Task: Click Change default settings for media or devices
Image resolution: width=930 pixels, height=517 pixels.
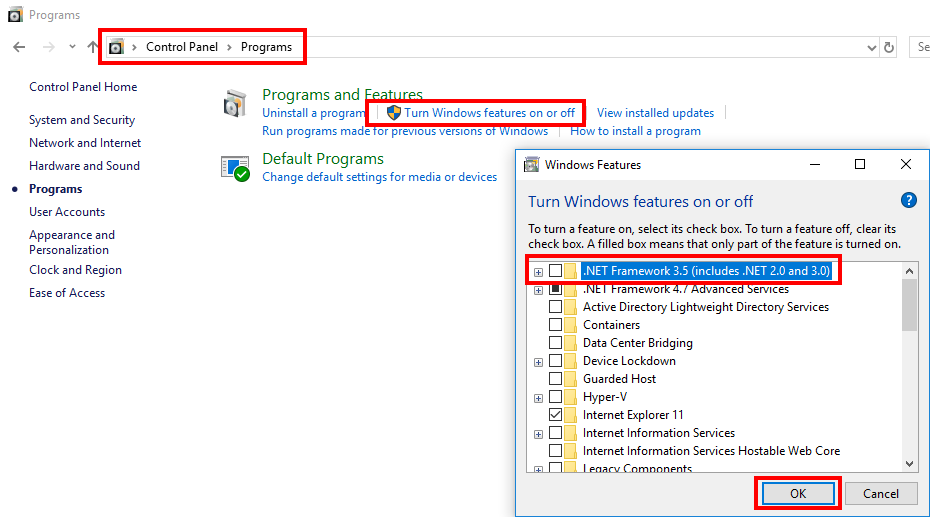Action: (380, 177)
